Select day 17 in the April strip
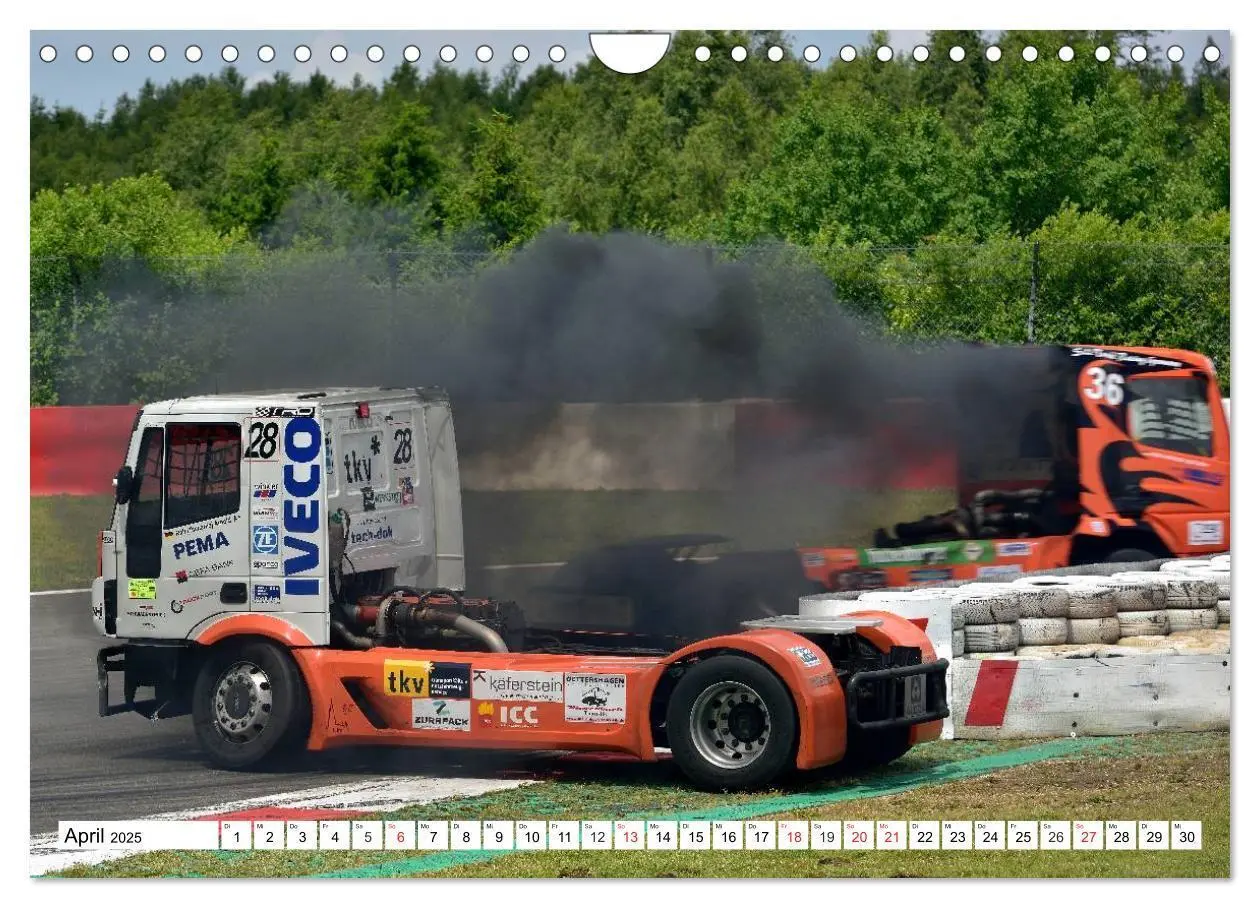Image resolution: width=1260 pixels, height=908 pixels. (x=760, y=836)
